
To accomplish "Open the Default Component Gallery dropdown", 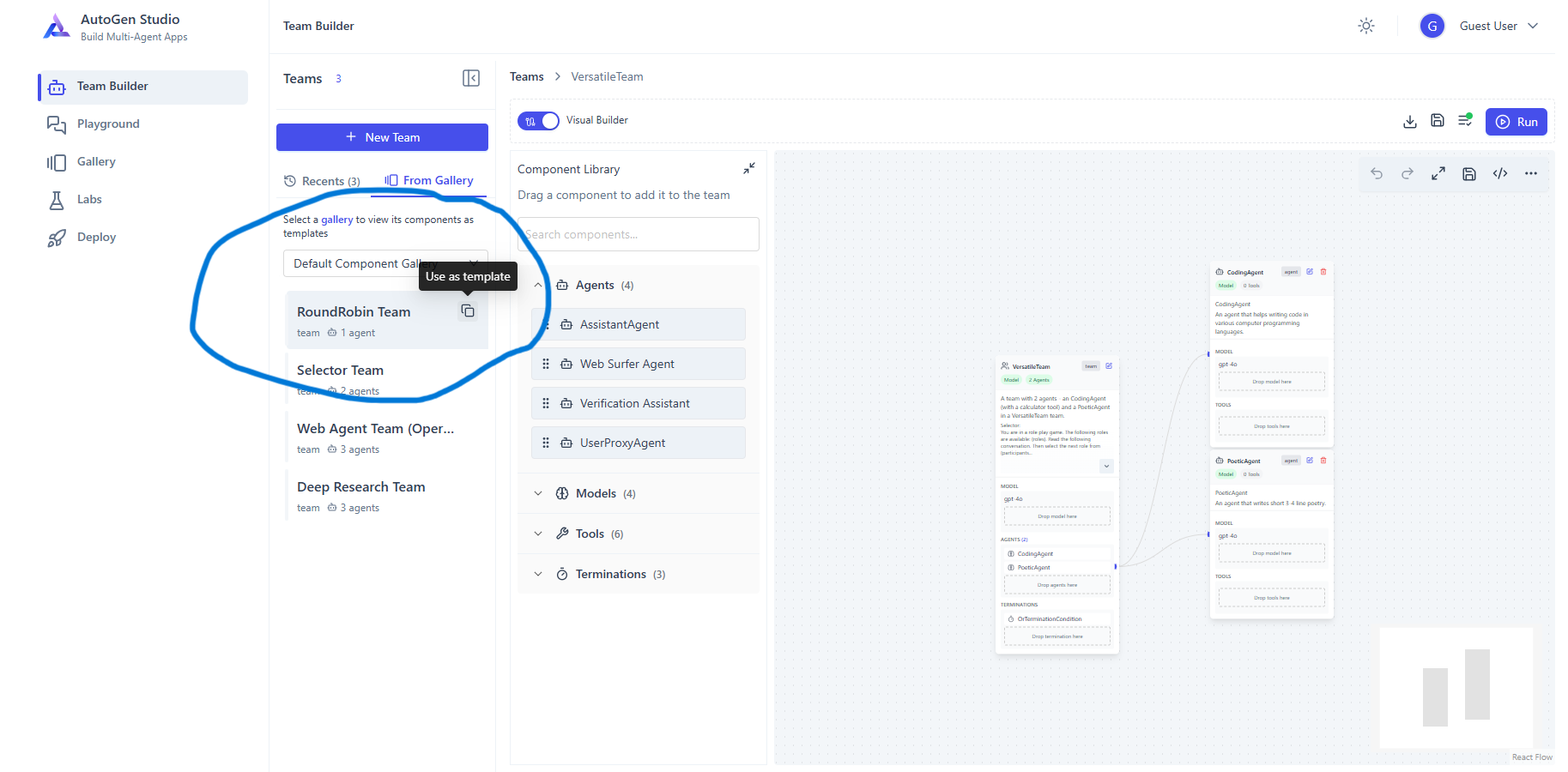I will pyautogui.click(x=384, y=263).
